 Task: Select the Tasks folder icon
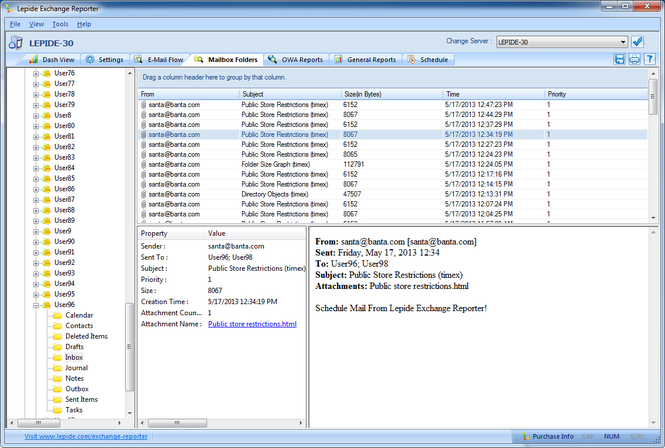point(57,410)
